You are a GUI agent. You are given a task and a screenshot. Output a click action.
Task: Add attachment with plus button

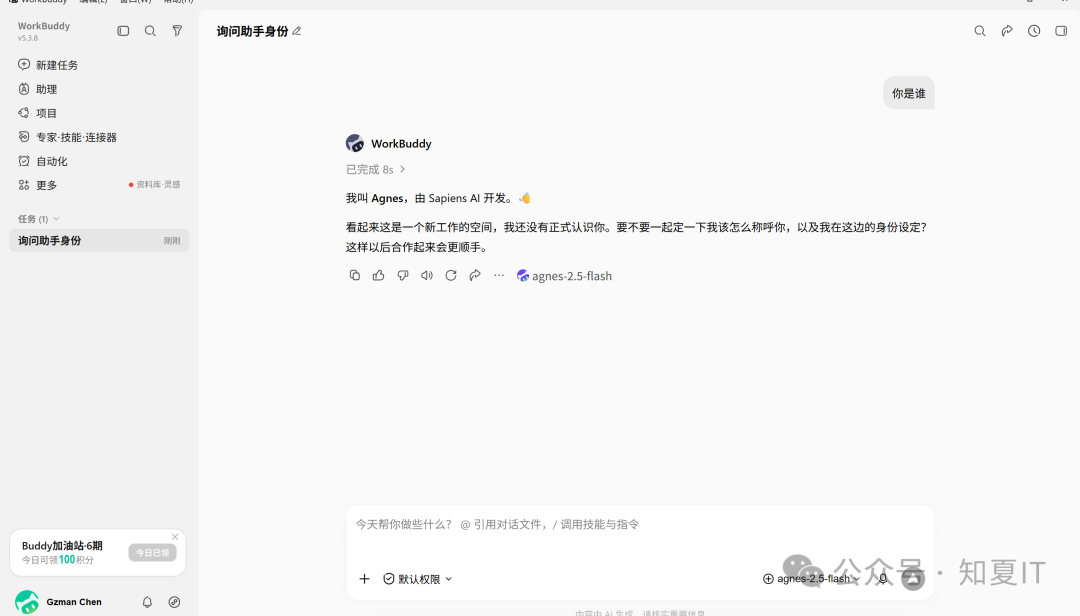364,579
